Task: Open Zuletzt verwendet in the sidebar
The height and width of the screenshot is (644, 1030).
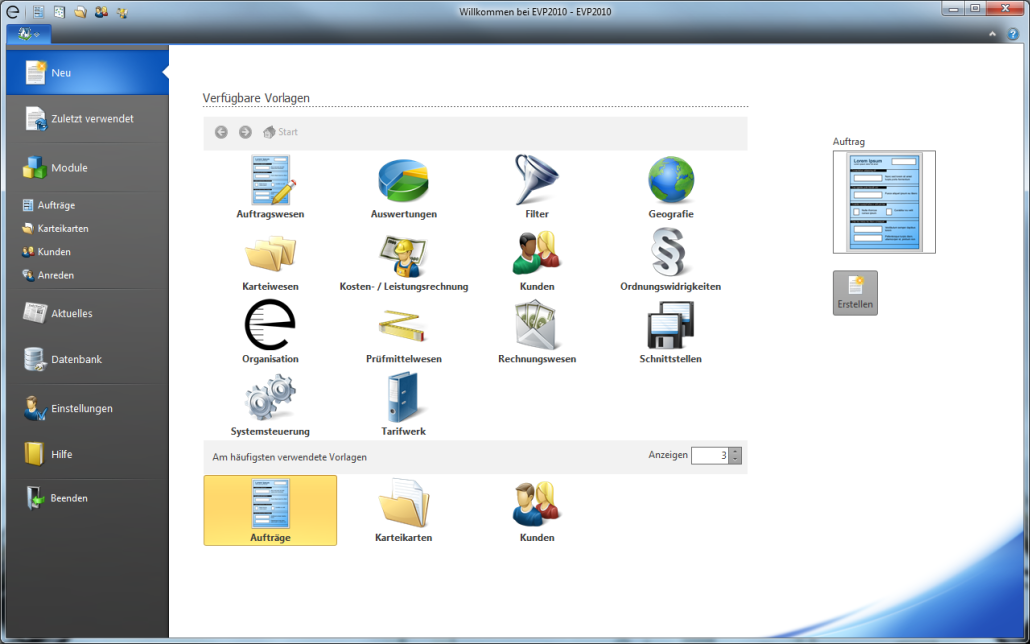Action: click(87, 119)
